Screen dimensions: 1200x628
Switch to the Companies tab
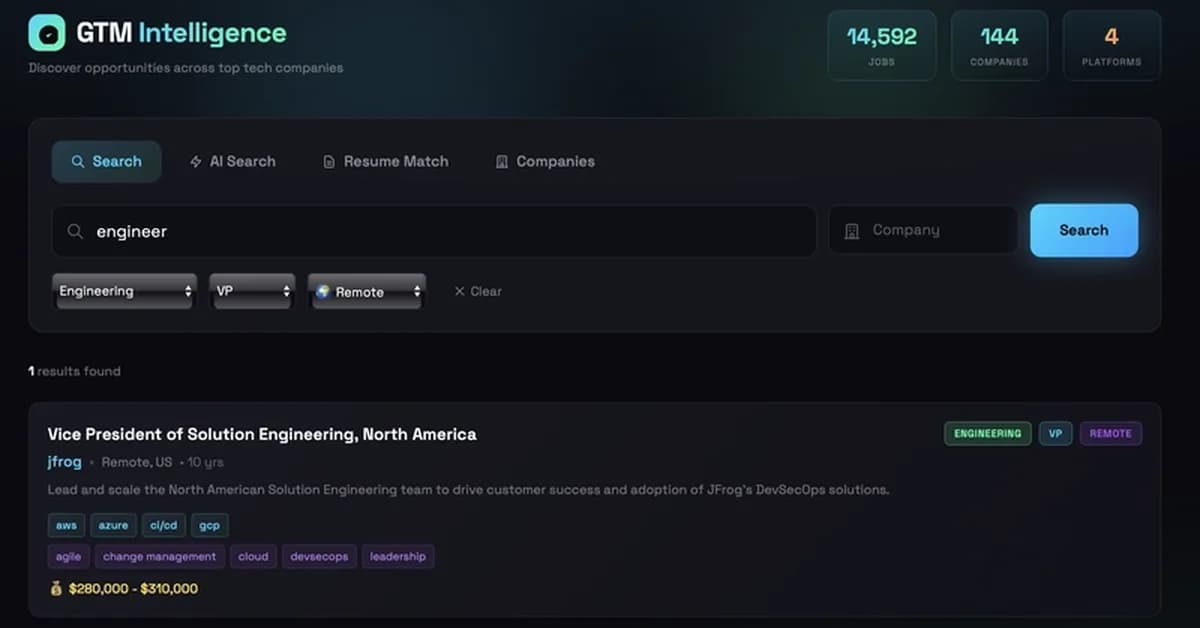544,161
